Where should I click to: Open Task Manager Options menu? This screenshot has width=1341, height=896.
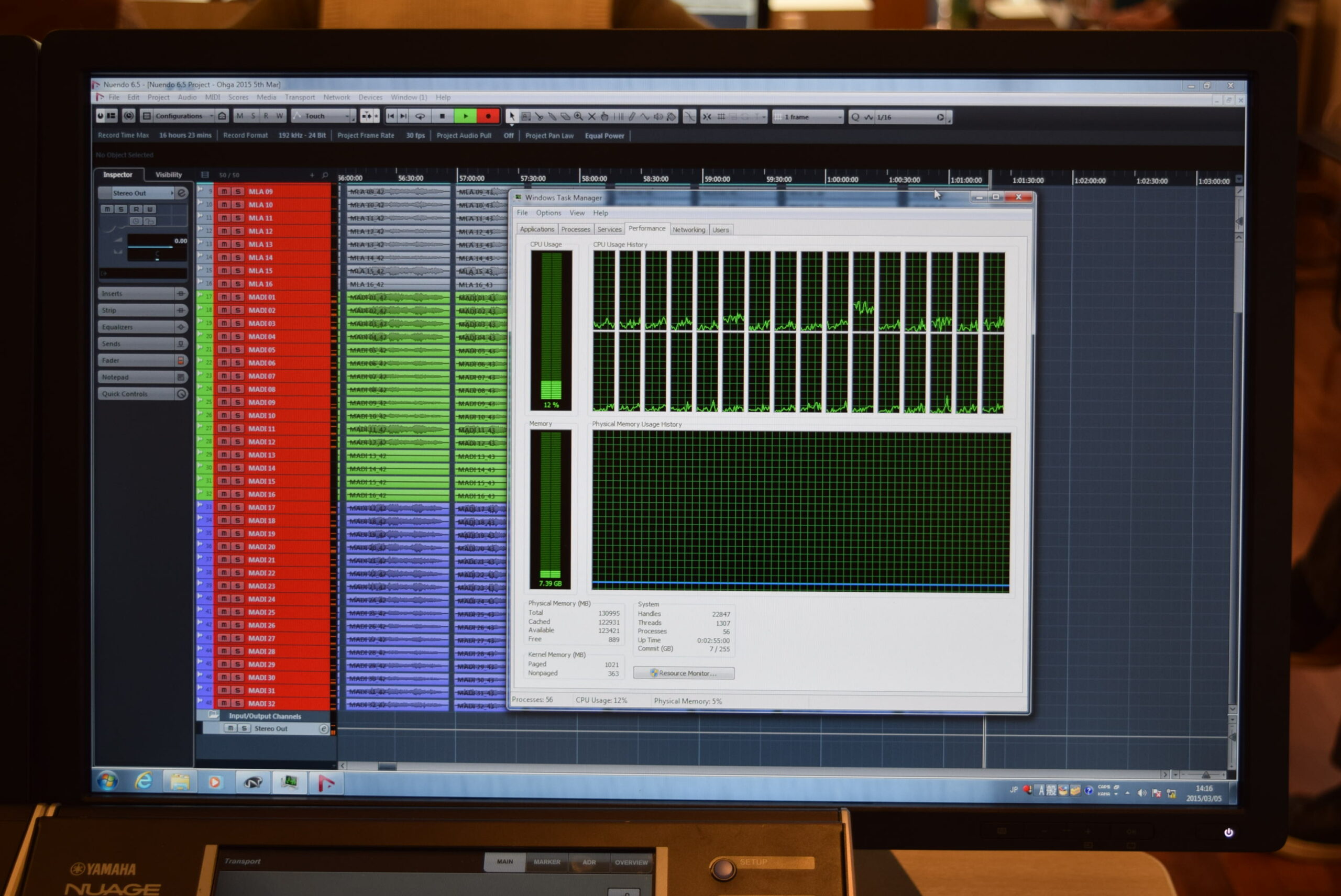coord(548,213)
